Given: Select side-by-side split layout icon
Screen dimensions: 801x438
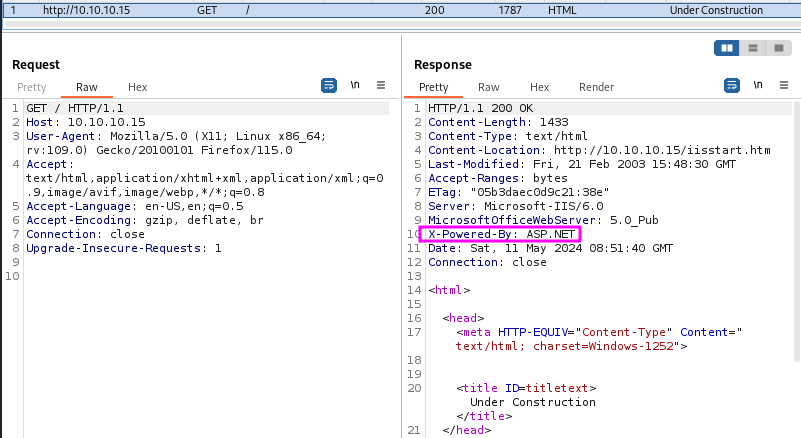Looking at the screenshot, I should click(x=727, y=48).
